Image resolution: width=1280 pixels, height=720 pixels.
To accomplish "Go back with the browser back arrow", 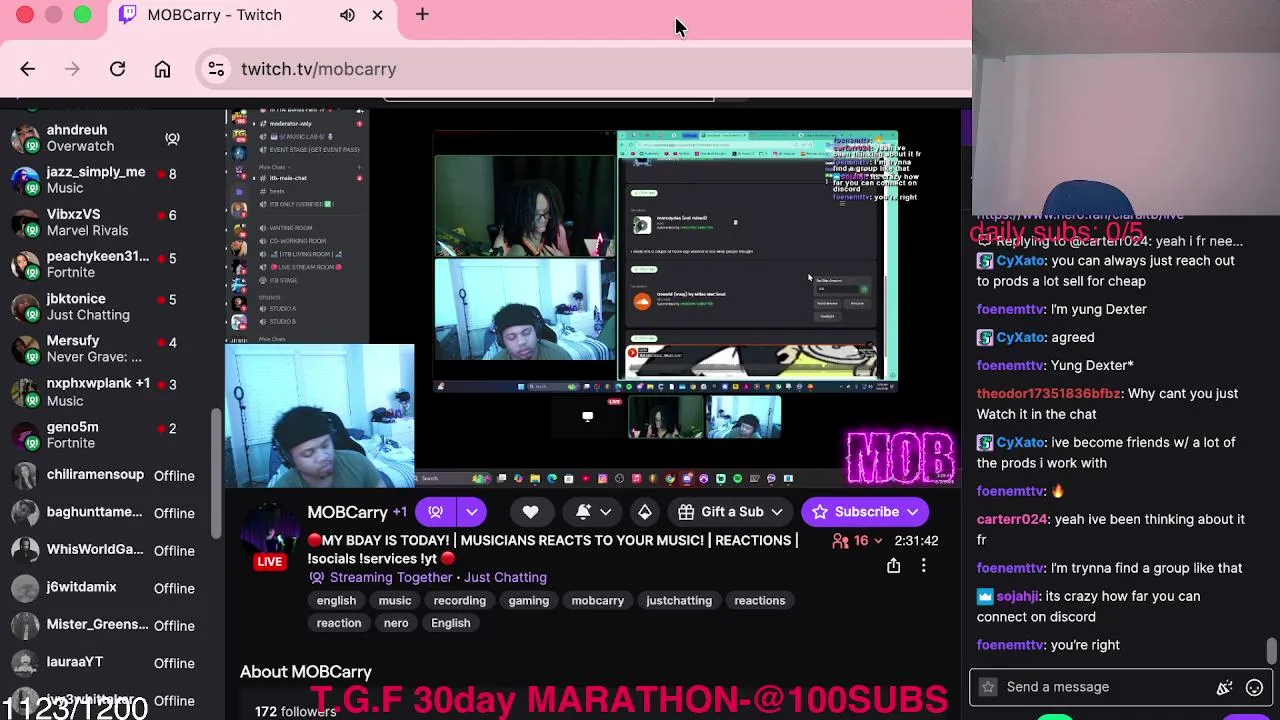I will pos(27,69).
